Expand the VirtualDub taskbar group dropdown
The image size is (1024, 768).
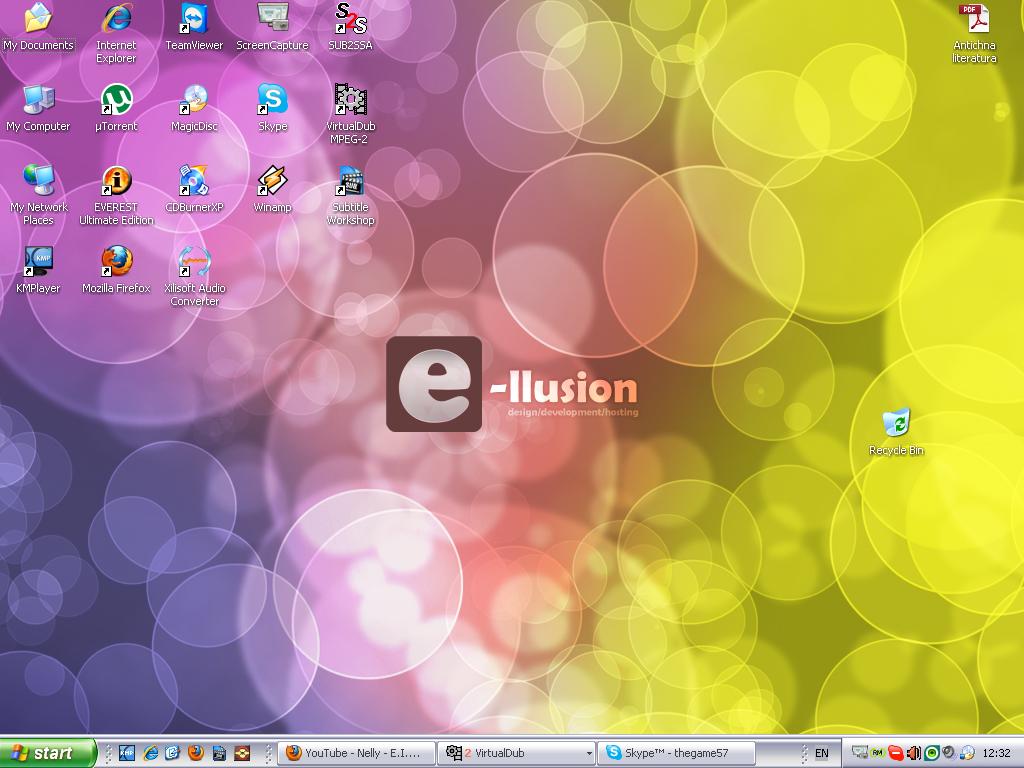(x=588, y=753)
